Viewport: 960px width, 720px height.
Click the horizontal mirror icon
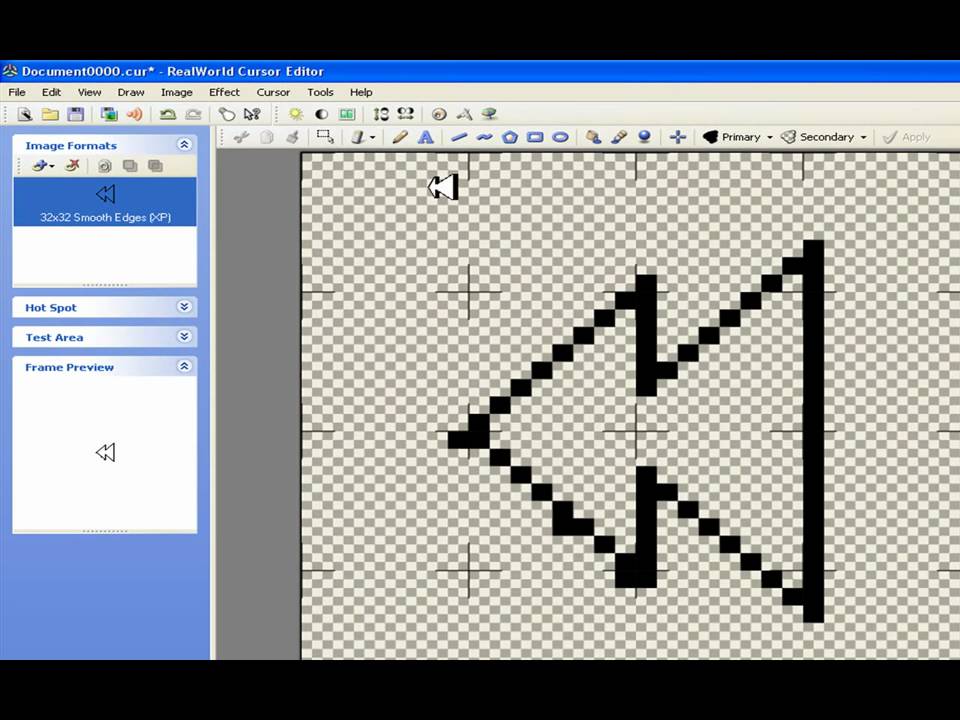405,113
